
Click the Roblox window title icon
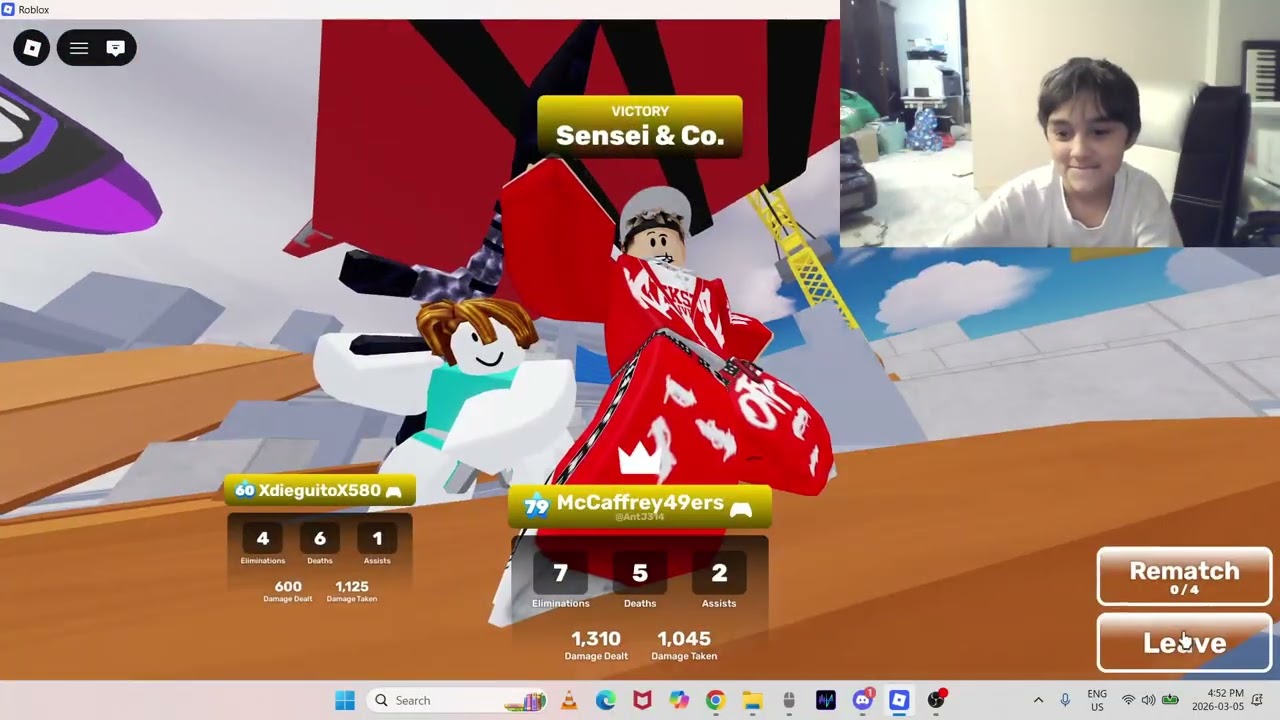pyautogui.click(x=8, y=9)
